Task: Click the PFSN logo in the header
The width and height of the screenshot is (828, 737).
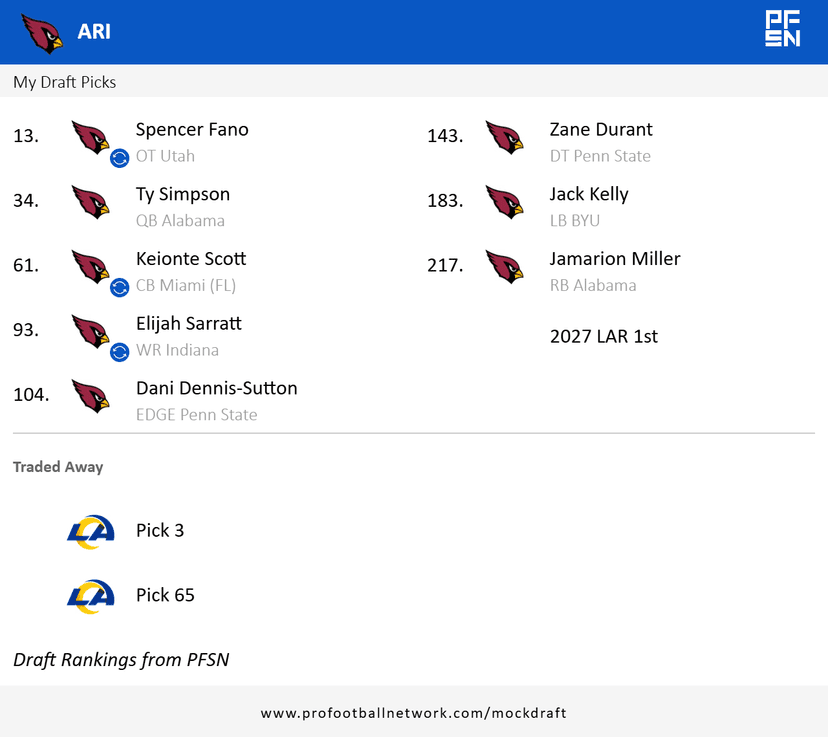Action: (x=782, y=29)
